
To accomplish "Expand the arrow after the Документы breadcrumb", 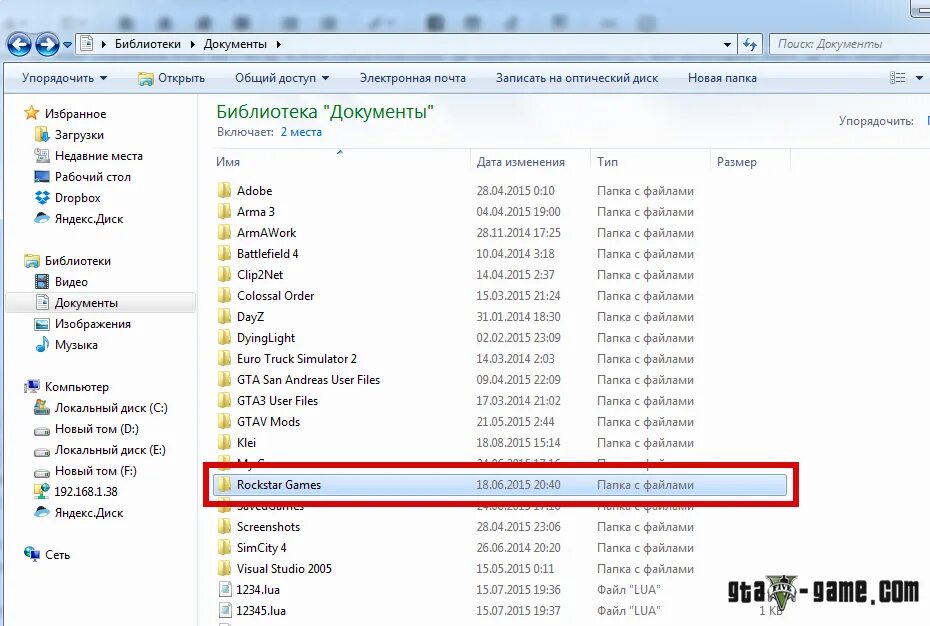I will point(278,44).
